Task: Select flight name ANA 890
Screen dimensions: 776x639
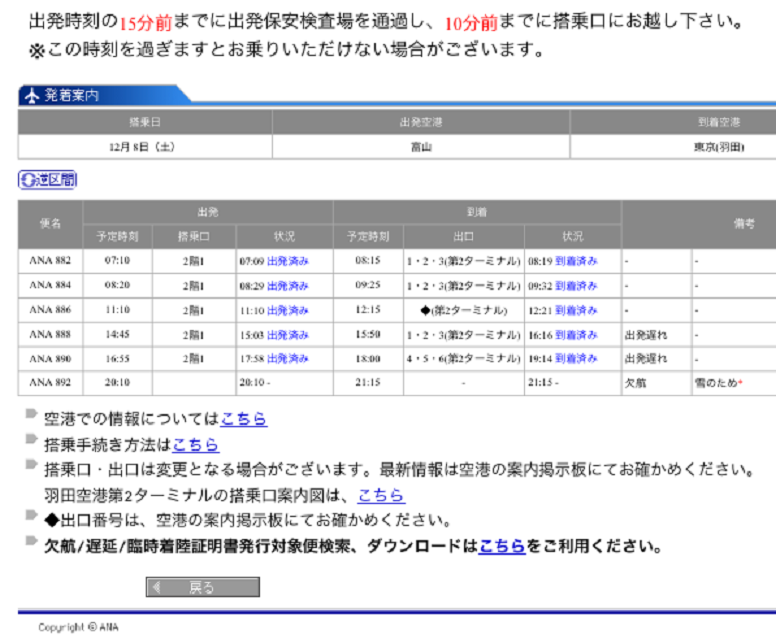Action: (50, 358)
